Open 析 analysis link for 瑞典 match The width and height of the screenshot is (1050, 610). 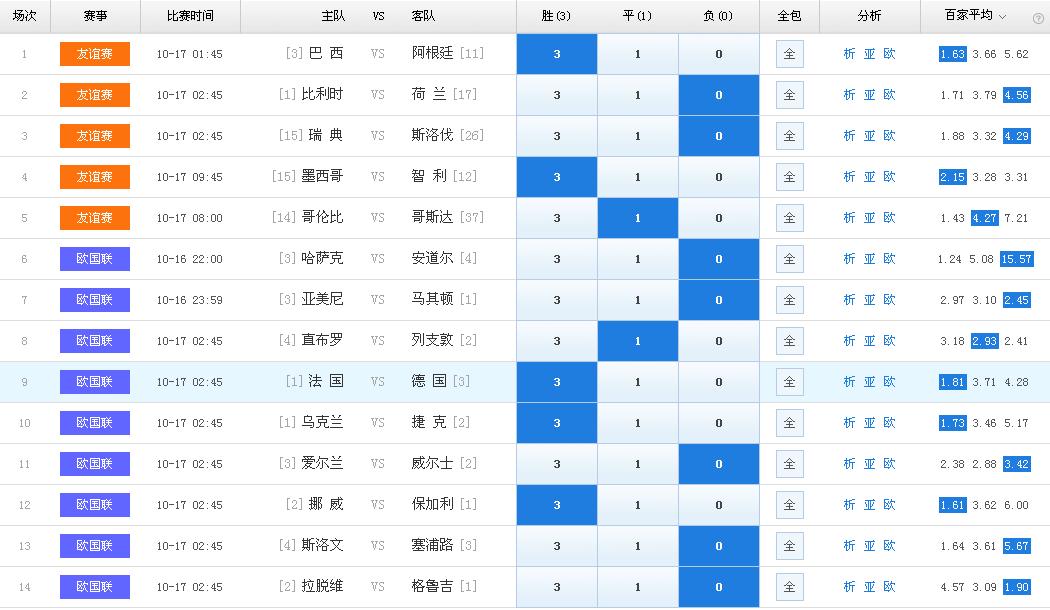tap(849, 136)
